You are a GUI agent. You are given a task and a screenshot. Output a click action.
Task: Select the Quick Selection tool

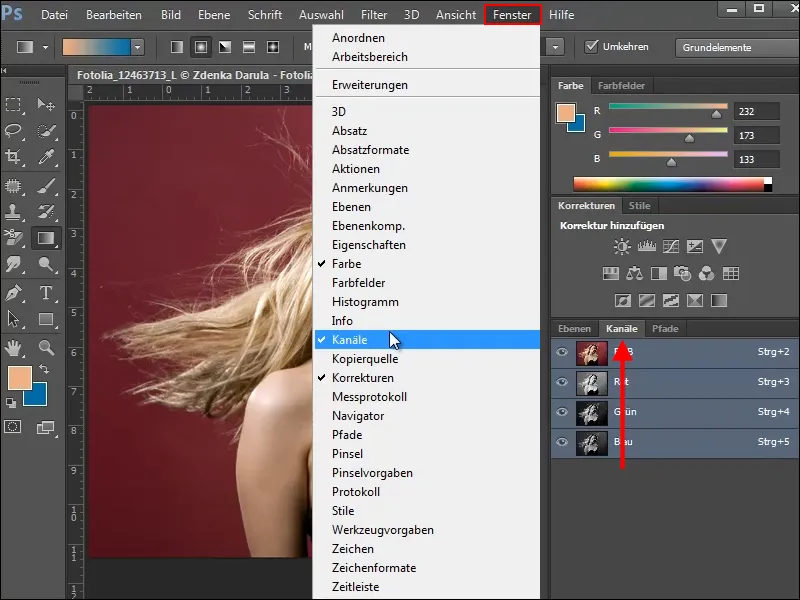coord(46,131)
